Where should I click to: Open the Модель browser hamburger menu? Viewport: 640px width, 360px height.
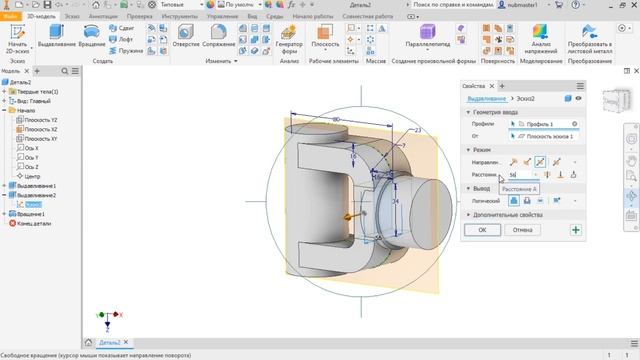click(75, 71)
